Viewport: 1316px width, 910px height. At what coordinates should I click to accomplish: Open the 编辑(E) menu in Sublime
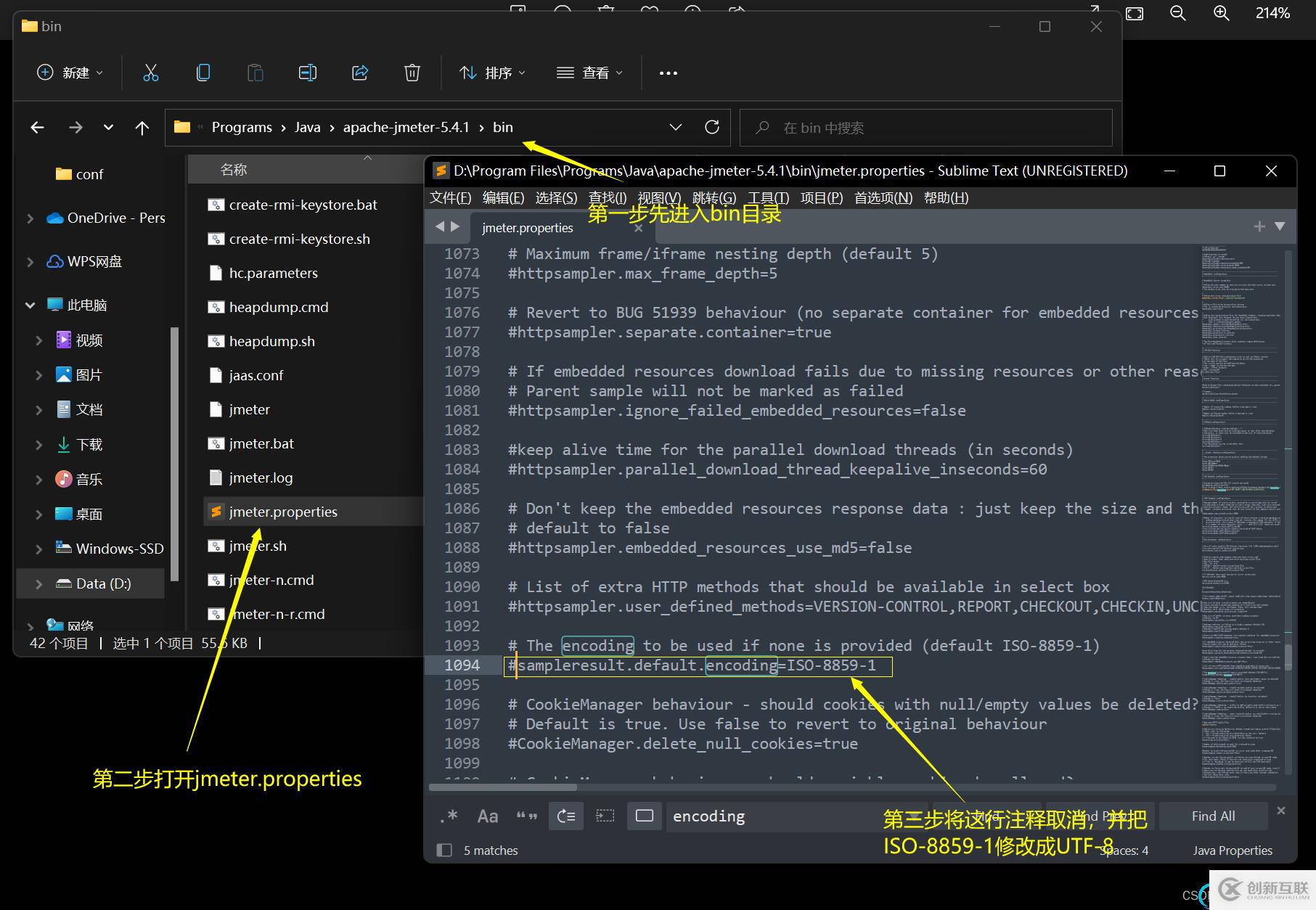coord(503,197)
